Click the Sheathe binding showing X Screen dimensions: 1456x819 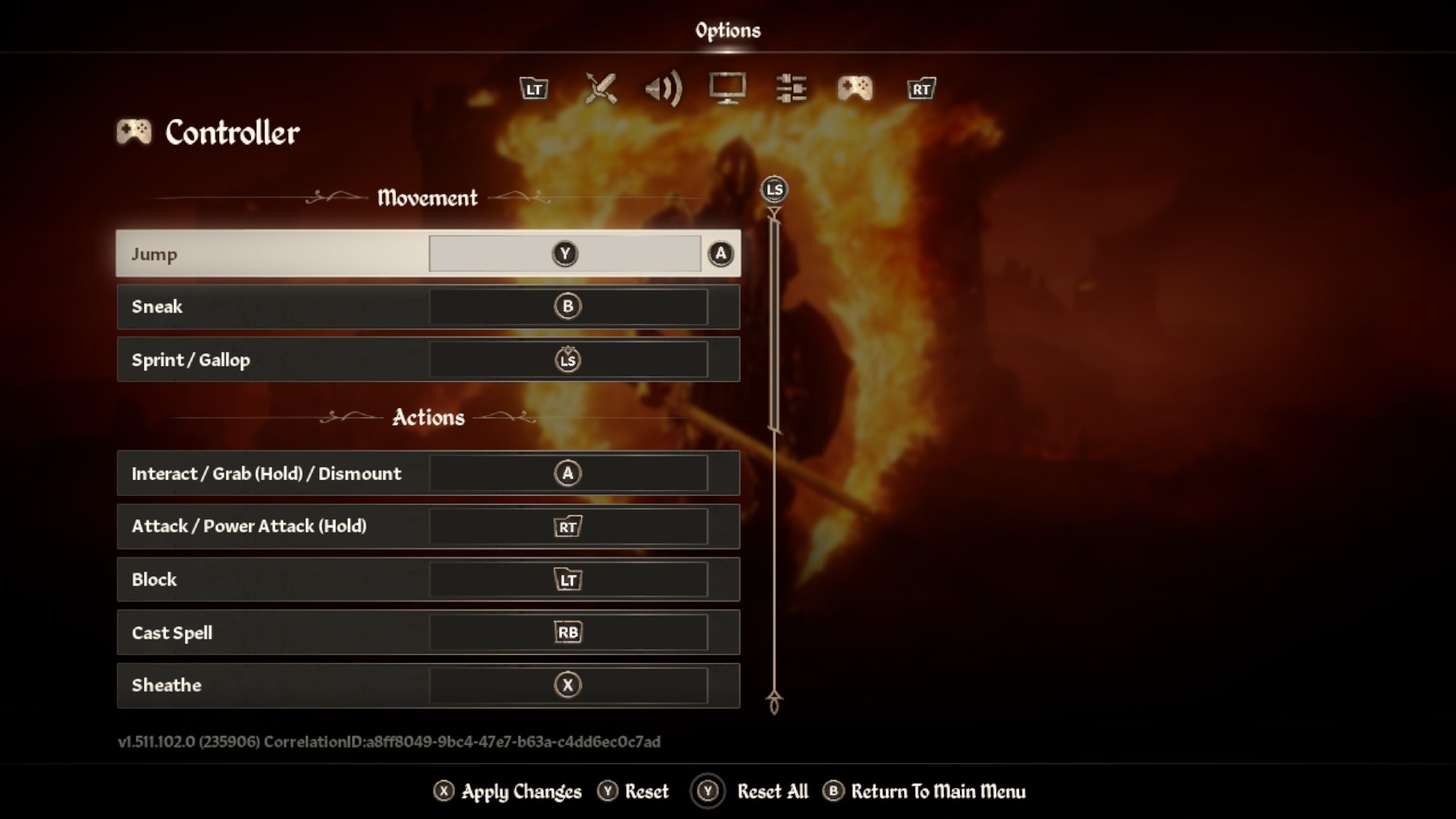coord(428,686)
